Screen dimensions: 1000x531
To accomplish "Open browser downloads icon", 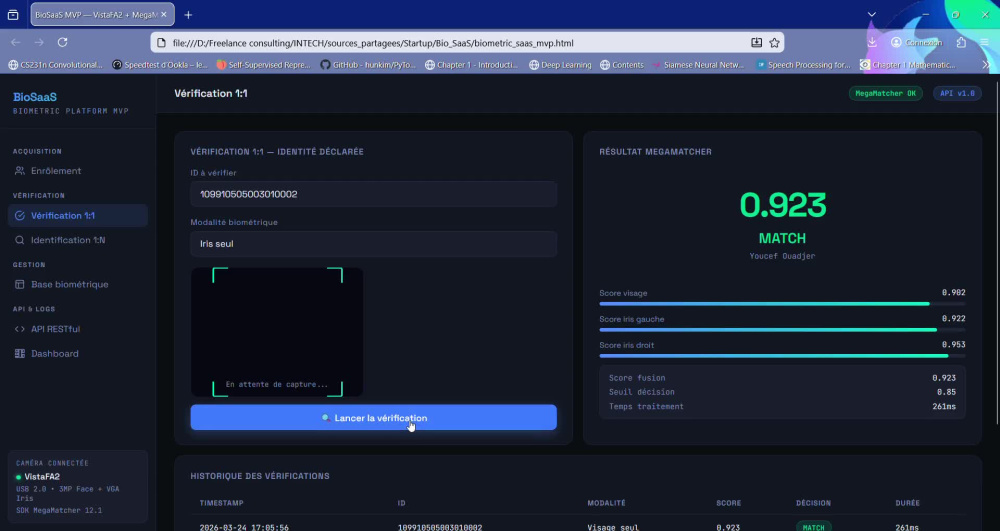I will tap(872, 42).
